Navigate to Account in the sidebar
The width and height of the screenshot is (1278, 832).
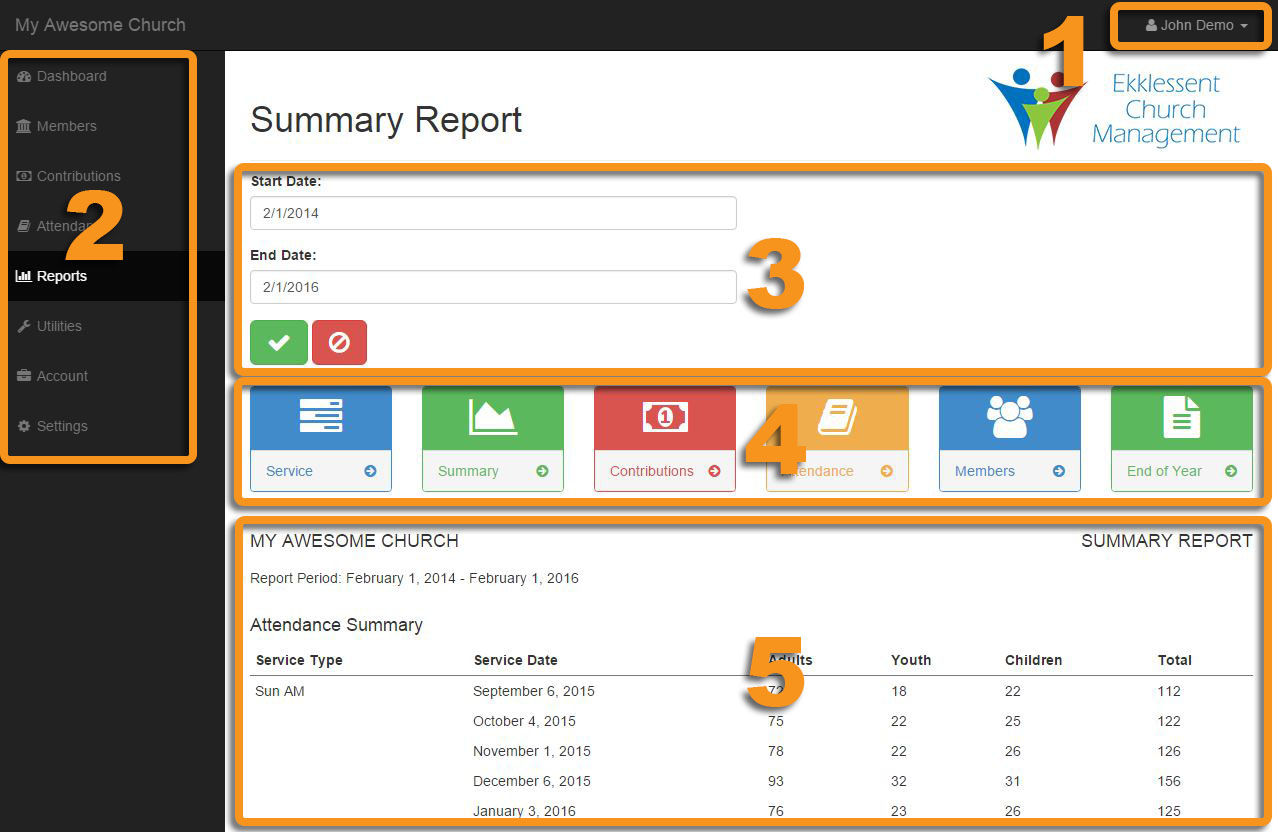coord(62,376)
